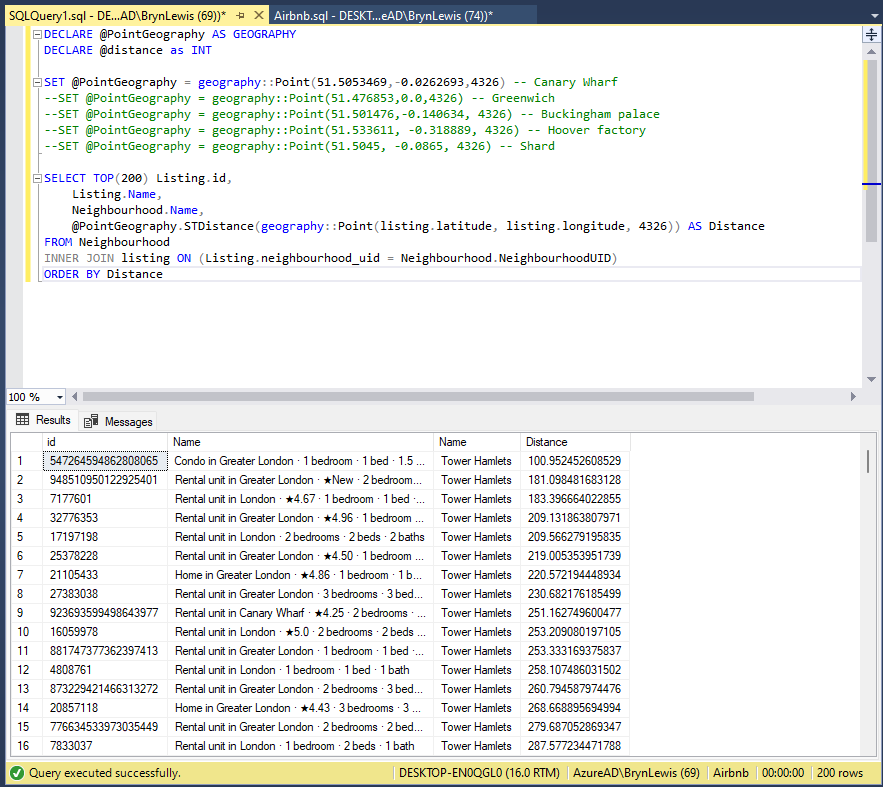Collapse the SET @PointGeography outline block
The width and height of the screenshot is (883, 787).
coord(36,82)
